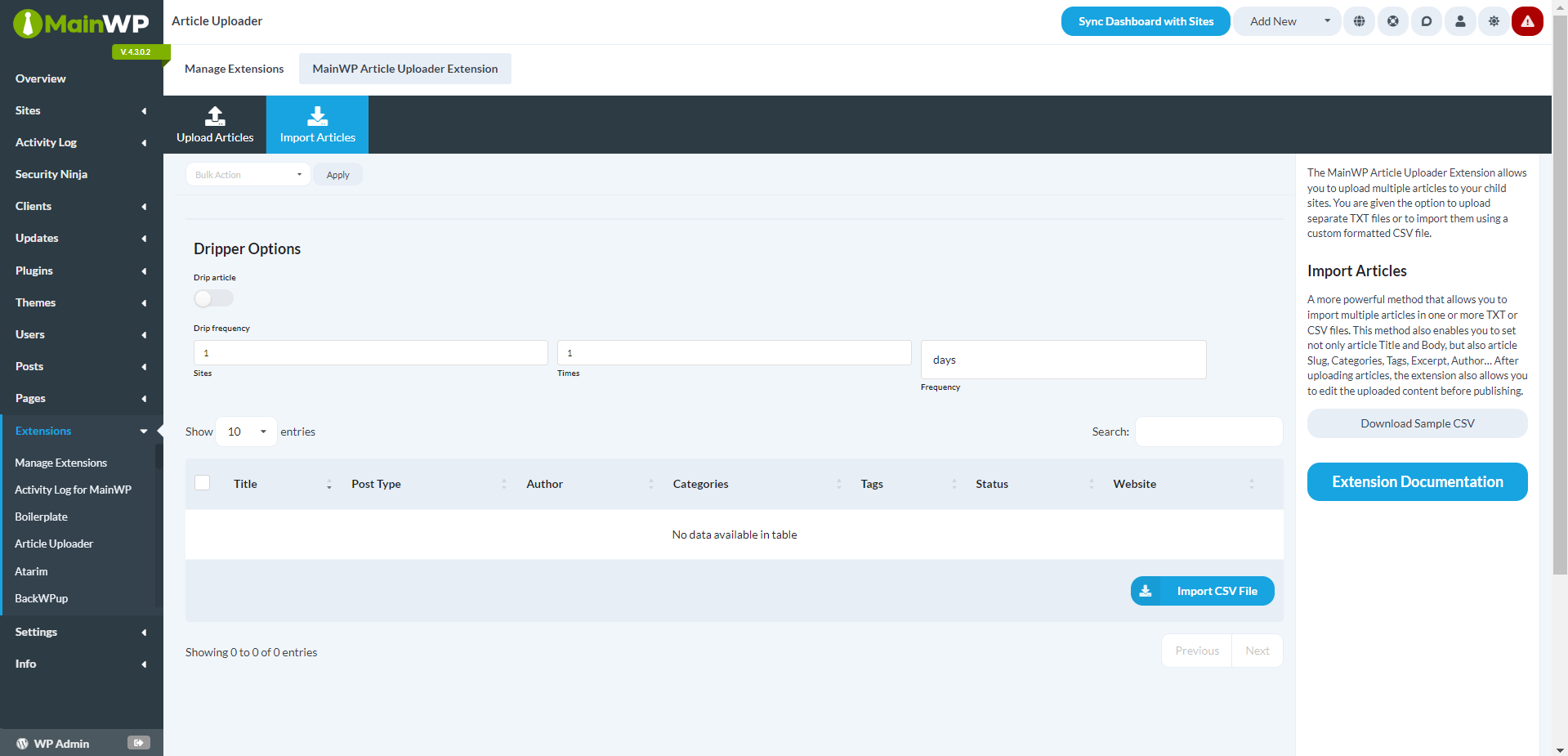This screenshot has height=756, width=1568.
Task: Open Boilerplate extension in sidebar
Action: tap(42, 517)
